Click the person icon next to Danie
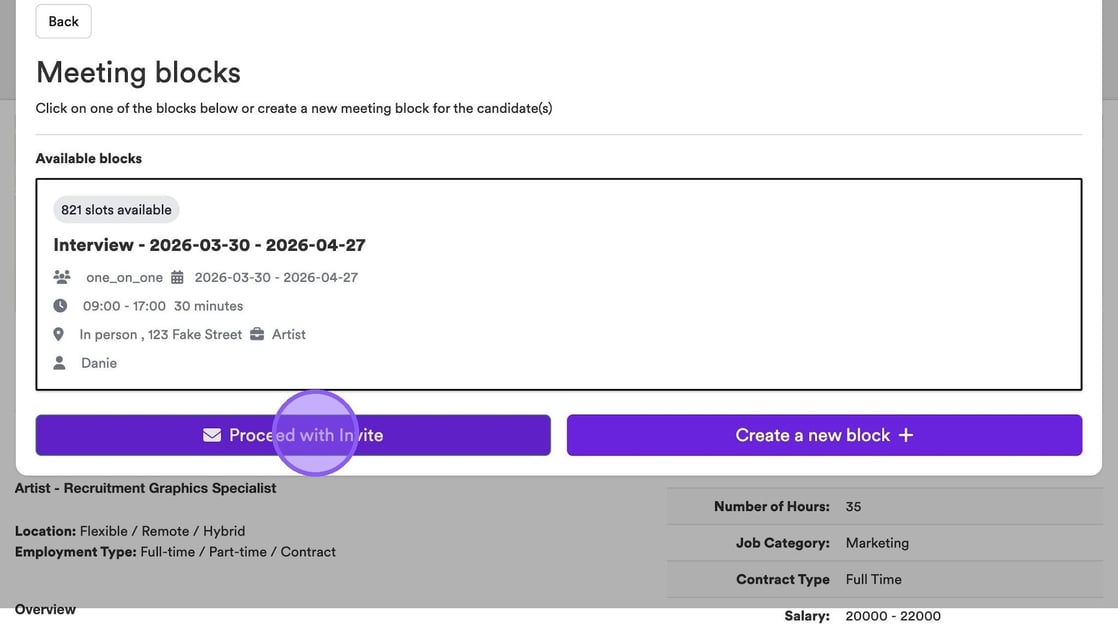This screenshot has height=624, width=1118. [x=60, y=363]
